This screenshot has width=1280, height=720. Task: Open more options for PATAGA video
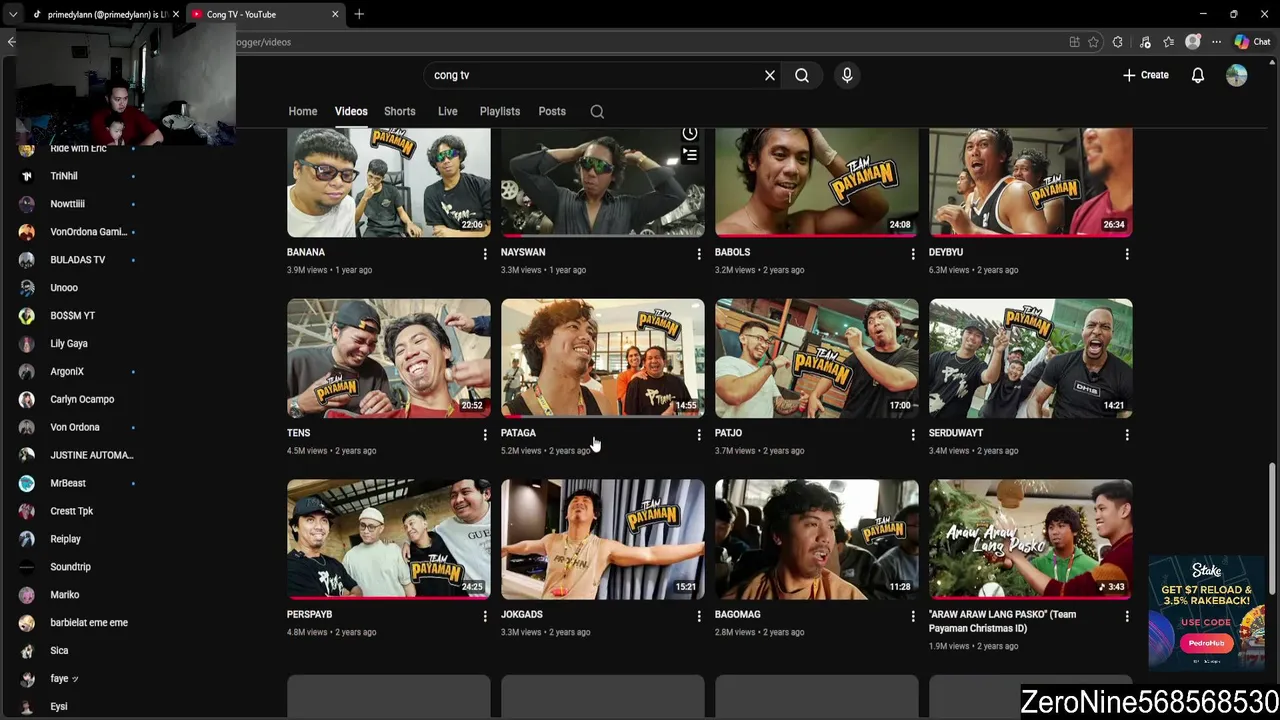(699, 435)
